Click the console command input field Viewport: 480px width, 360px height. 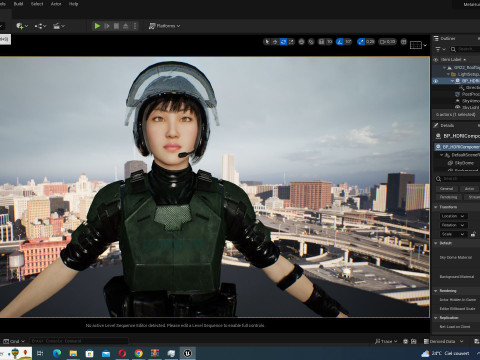click(x=79, y=341)
